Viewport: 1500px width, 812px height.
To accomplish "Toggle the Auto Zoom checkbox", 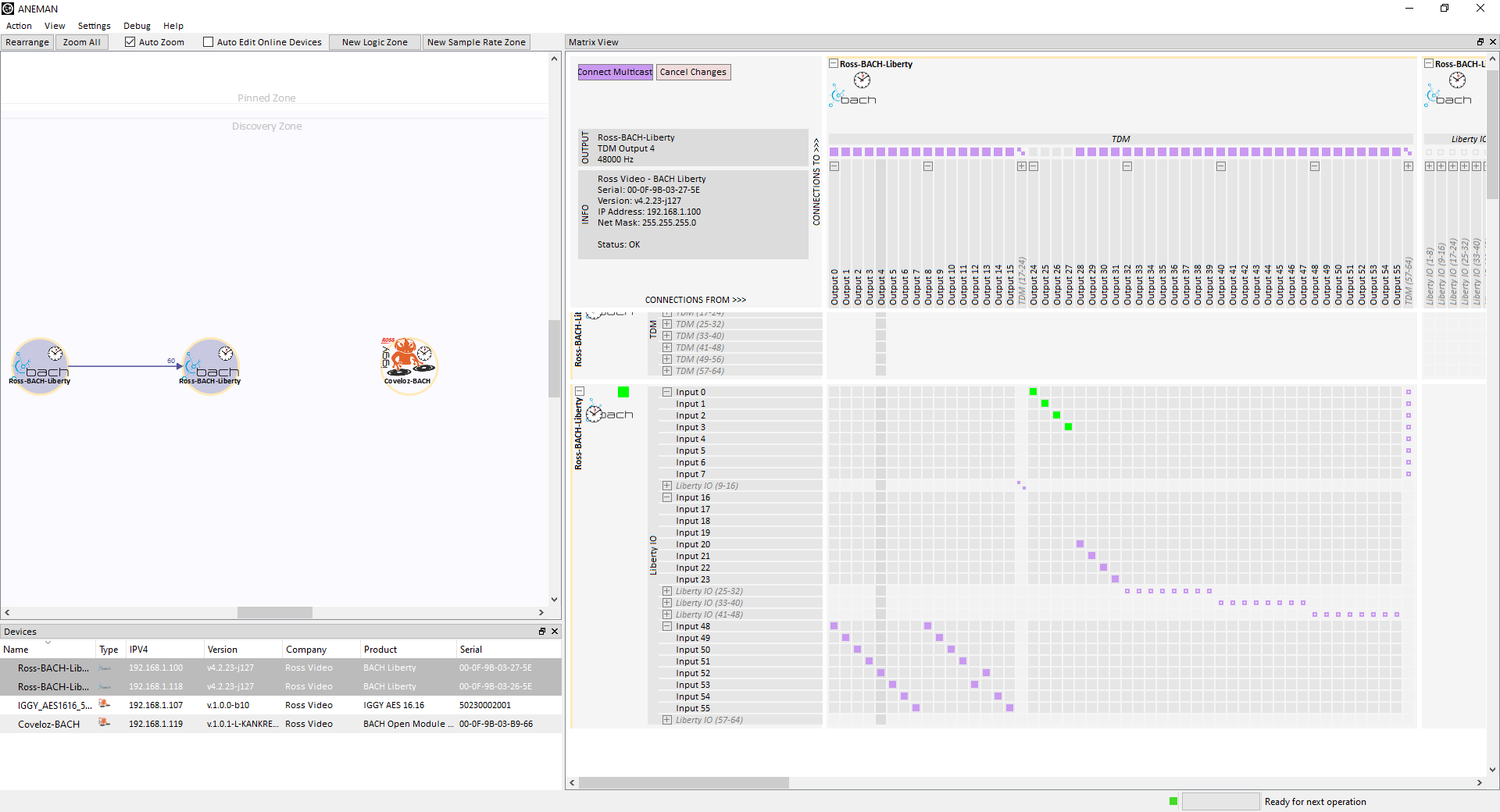I will [130, 42].
